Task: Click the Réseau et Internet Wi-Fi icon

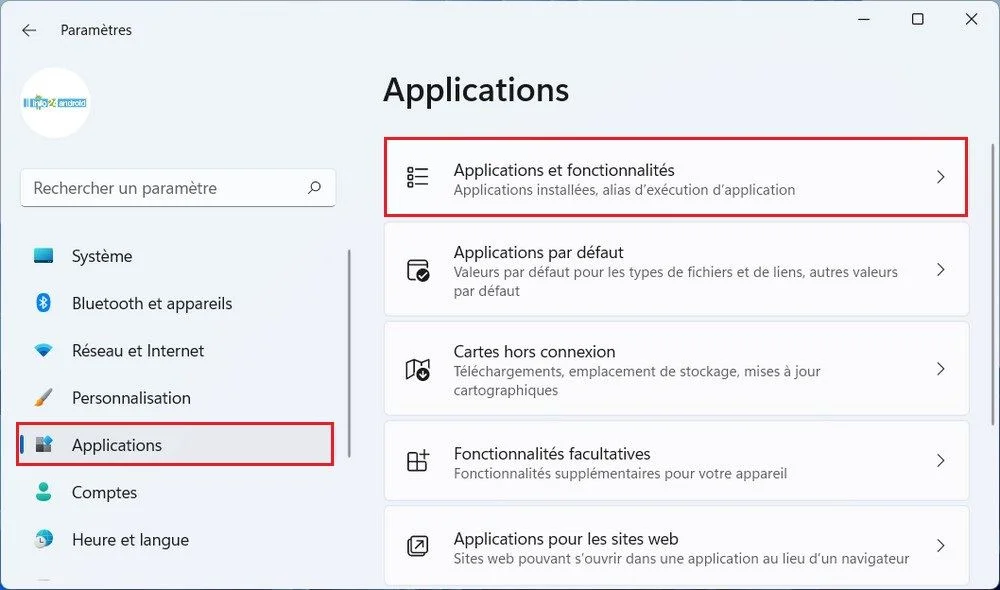Action: pyautogui.click(x=43, y=351)
